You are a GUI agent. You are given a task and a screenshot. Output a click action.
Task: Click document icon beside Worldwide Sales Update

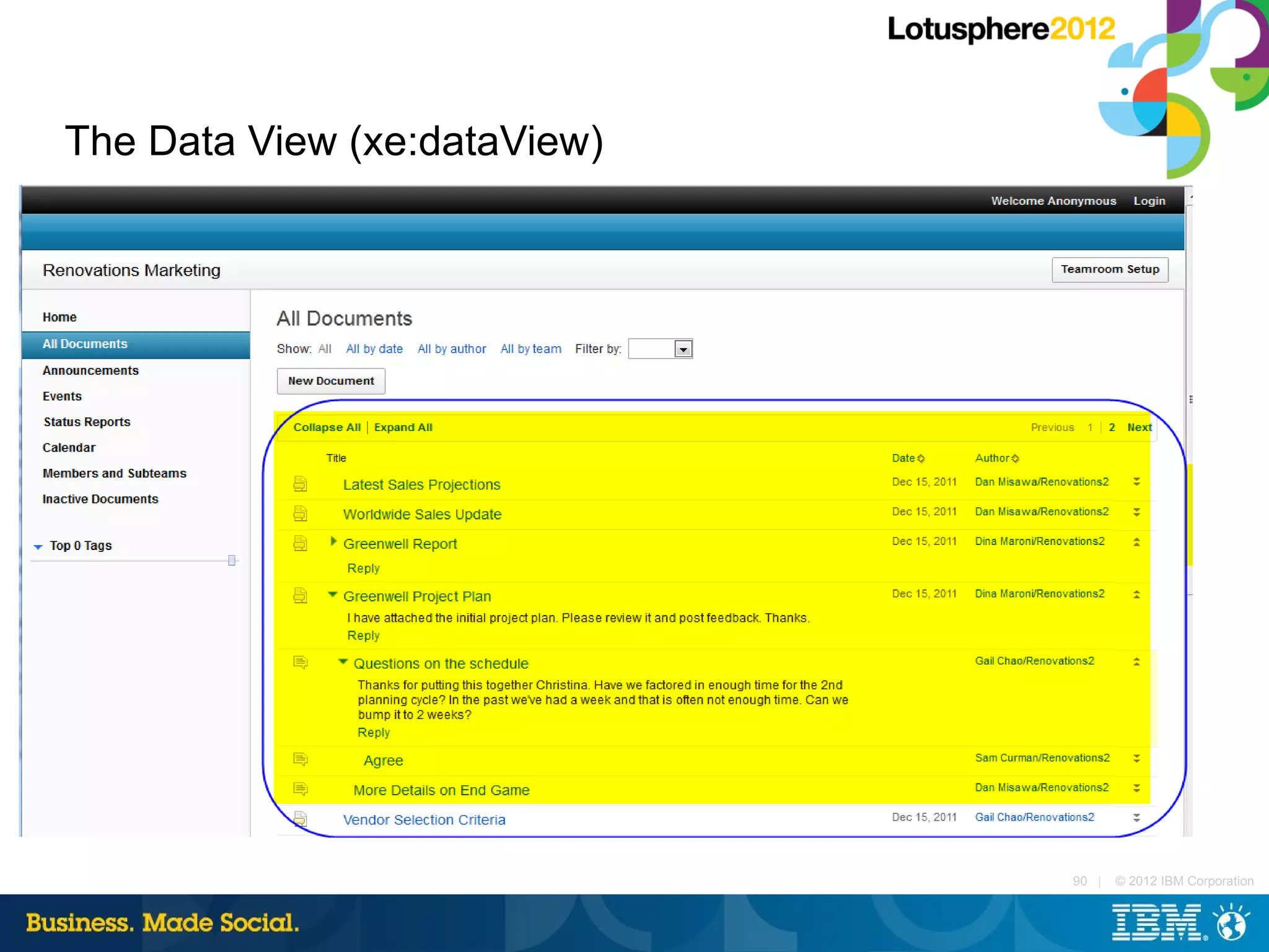301,513
